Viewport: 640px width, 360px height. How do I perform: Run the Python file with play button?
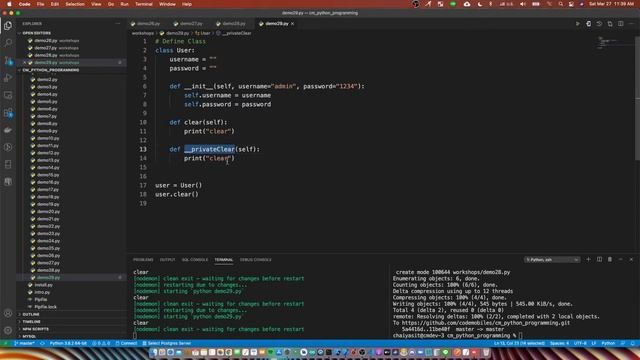click(578, 24)
